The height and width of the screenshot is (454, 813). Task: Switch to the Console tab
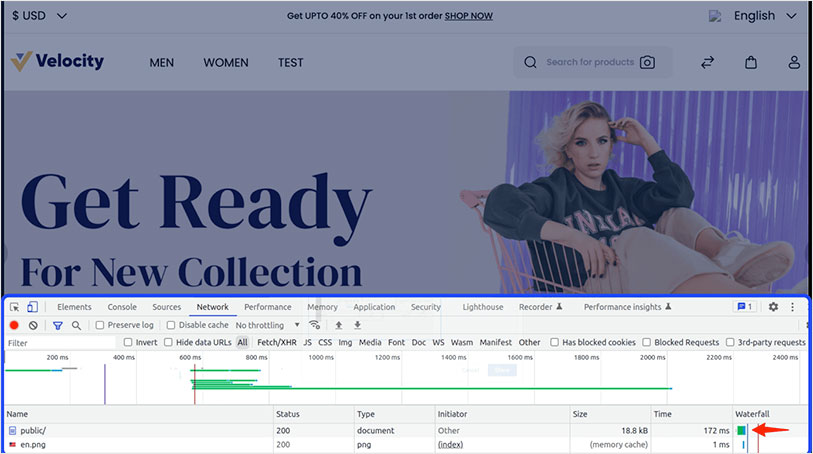122,307
